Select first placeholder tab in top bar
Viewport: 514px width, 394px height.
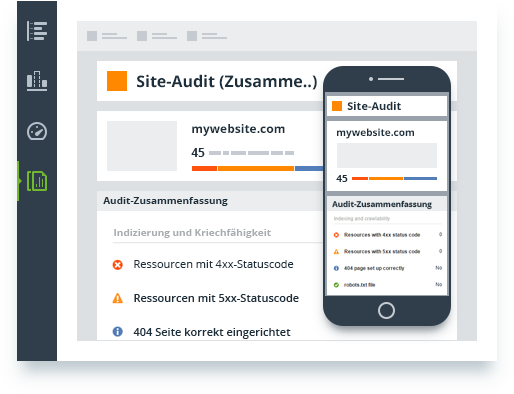(x=107, y=36)
